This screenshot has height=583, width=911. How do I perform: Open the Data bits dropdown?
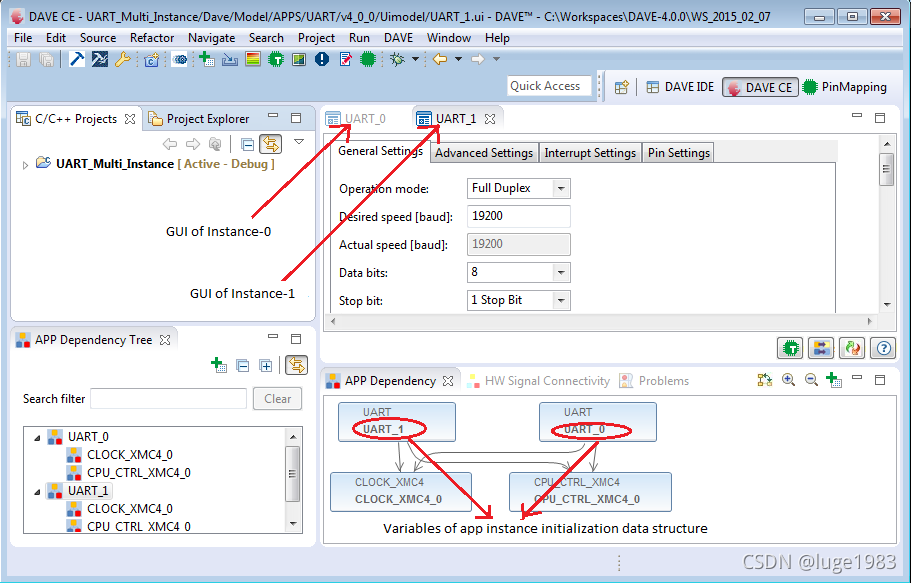(x=518, y=272)
